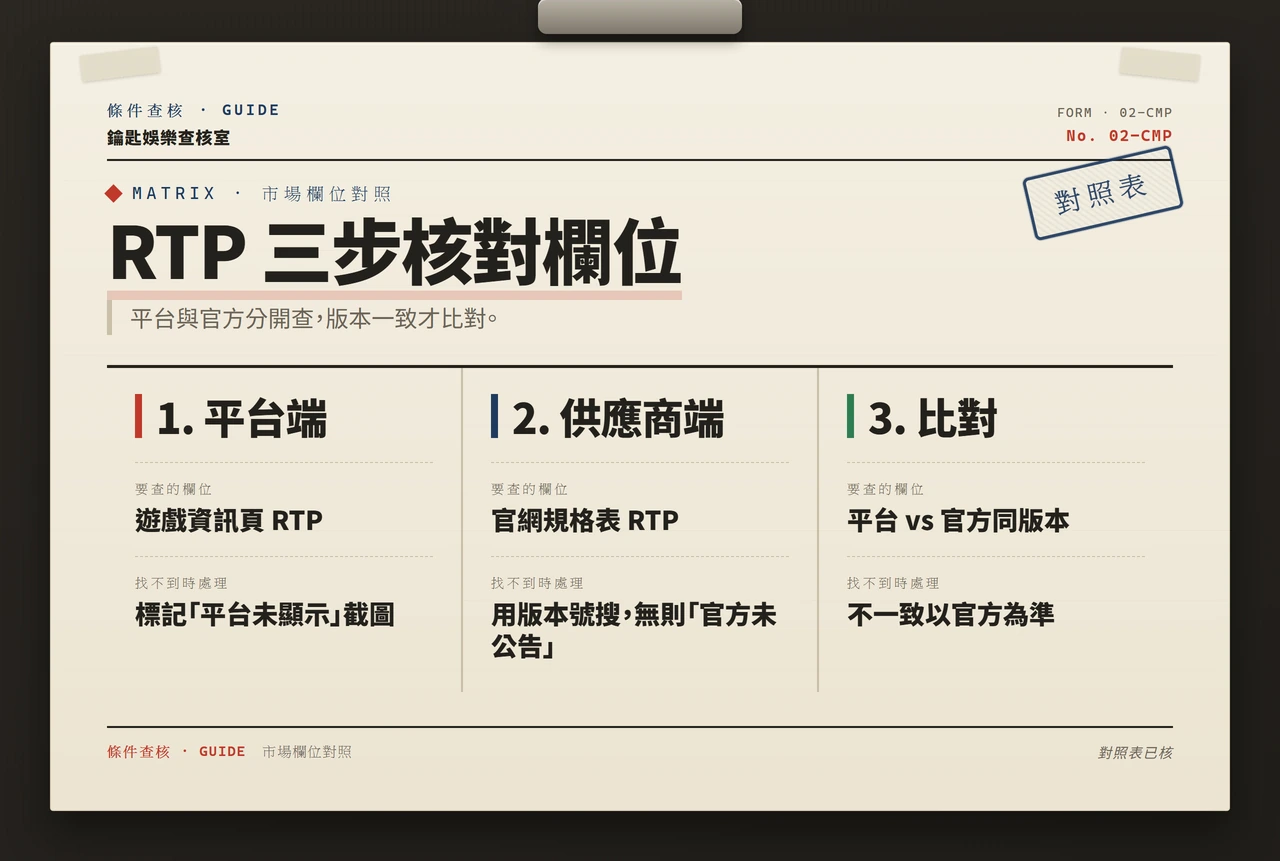Click 要查的欄位 label under 3. 比對
Image resolution: width=1280 pixels, height=861 pixels.
[885, 489]
